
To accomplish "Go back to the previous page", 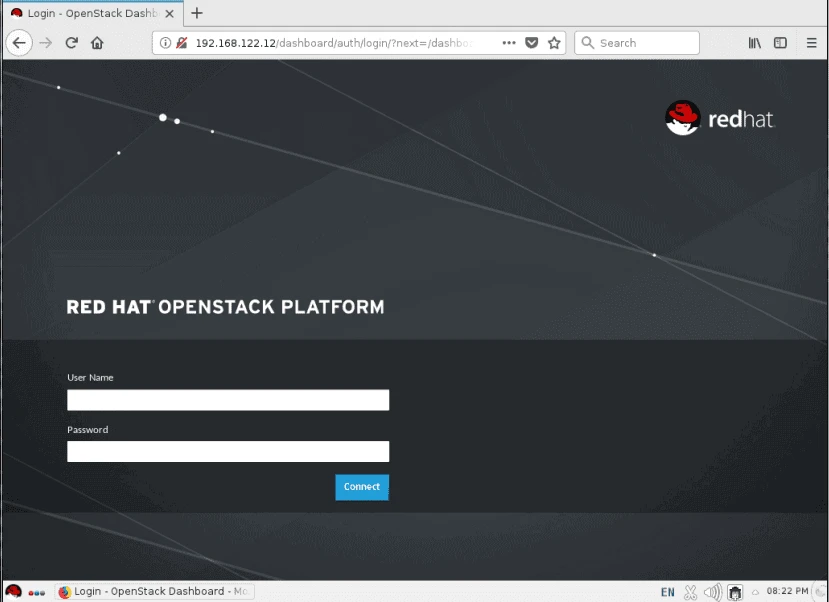I will (x=20, y=43).
